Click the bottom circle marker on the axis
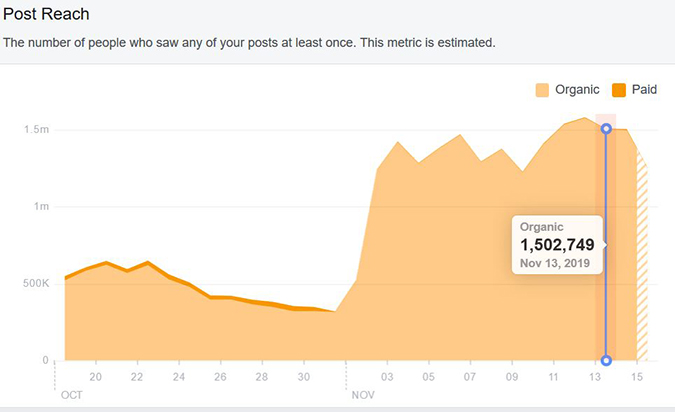Screen dimensions: 675x412 click(606, 360)
